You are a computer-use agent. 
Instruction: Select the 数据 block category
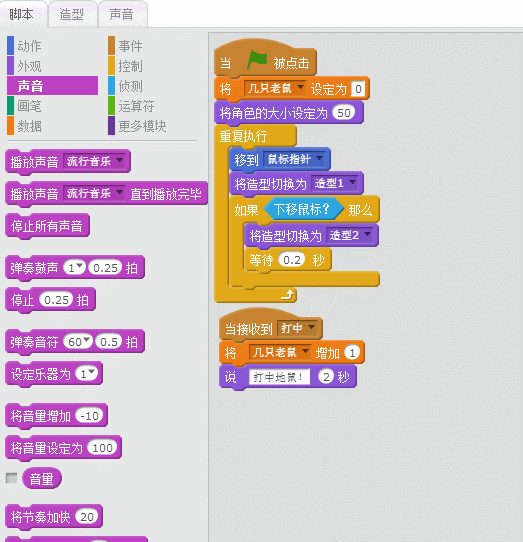tap(29, 126)
